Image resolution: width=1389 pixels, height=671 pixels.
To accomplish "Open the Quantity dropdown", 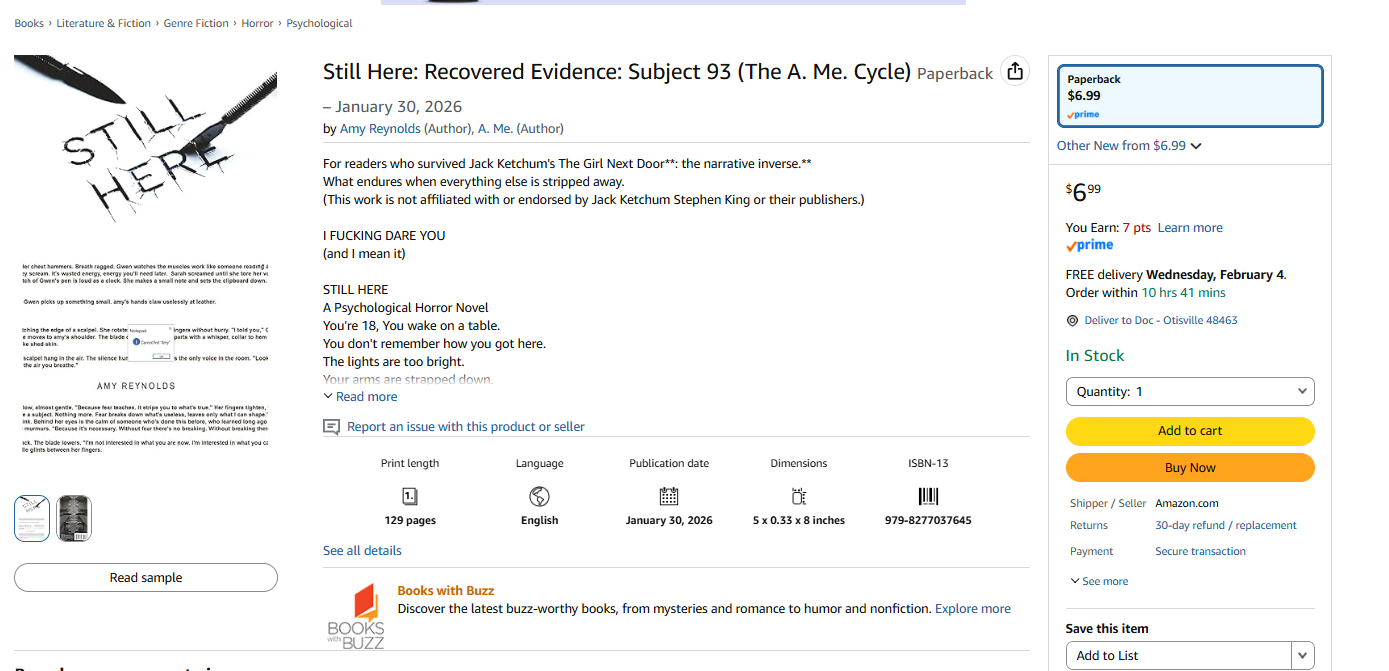I will tap(1190, 392).
